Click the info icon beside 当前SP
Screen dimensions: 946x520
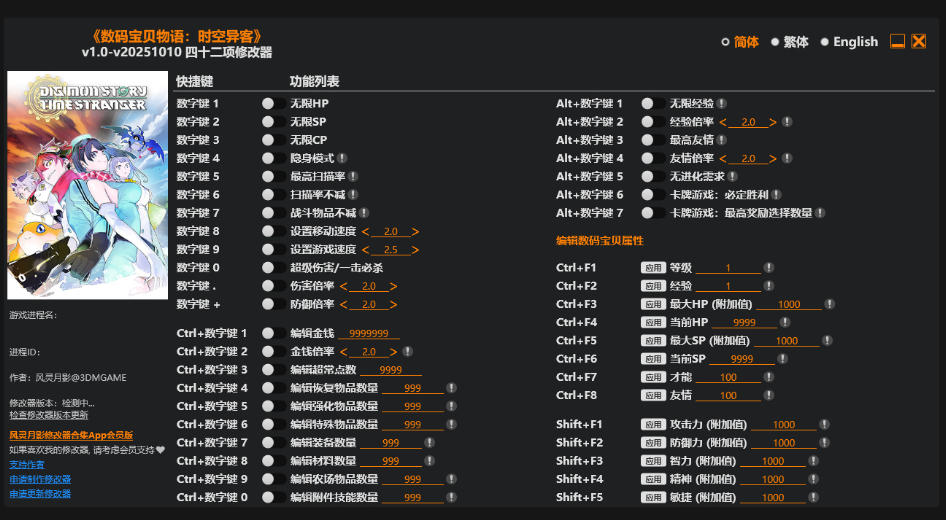(x=783, y=358)
